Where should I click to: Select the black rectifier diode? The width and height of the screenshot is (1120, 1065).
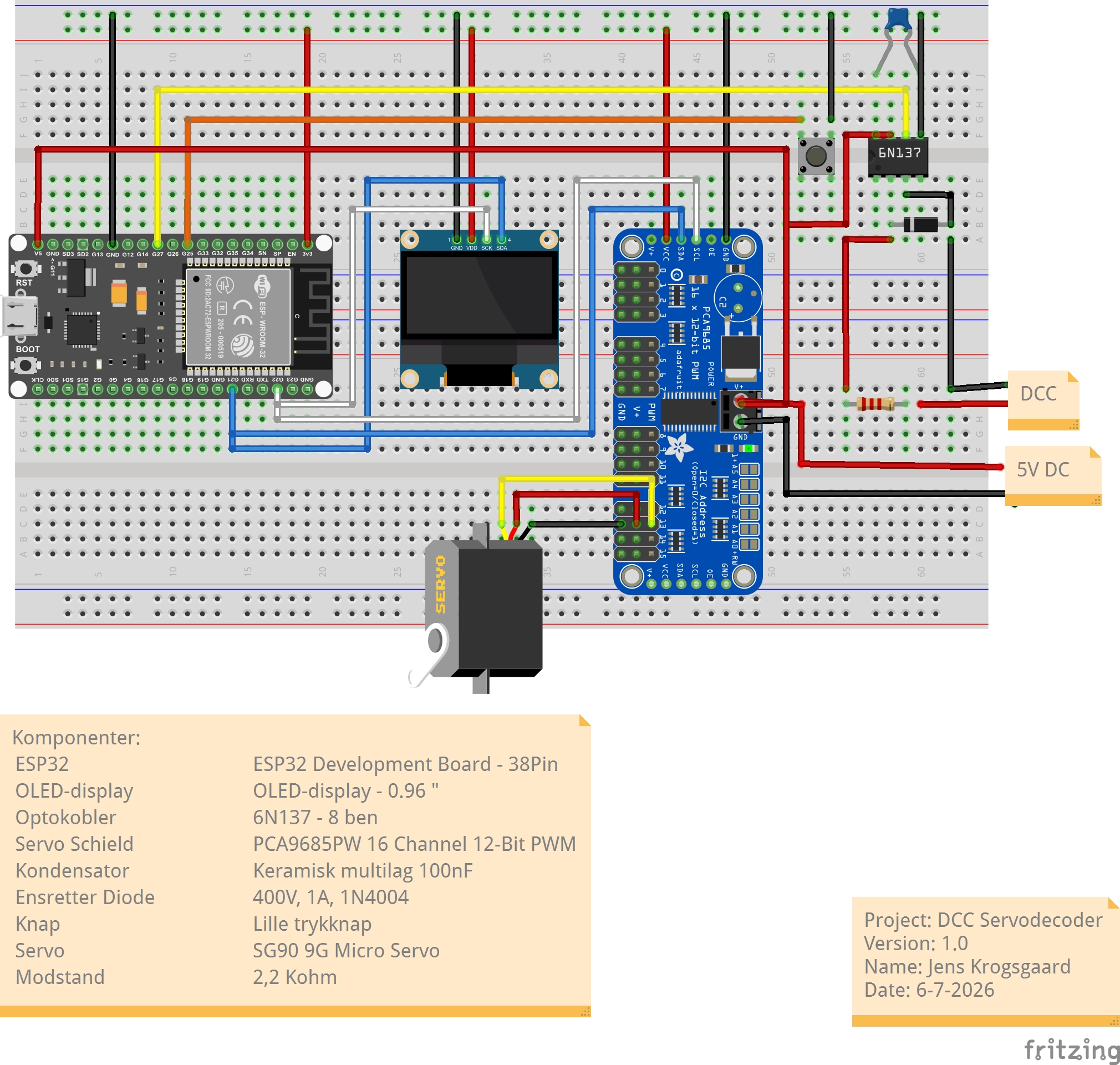[920, 224]
